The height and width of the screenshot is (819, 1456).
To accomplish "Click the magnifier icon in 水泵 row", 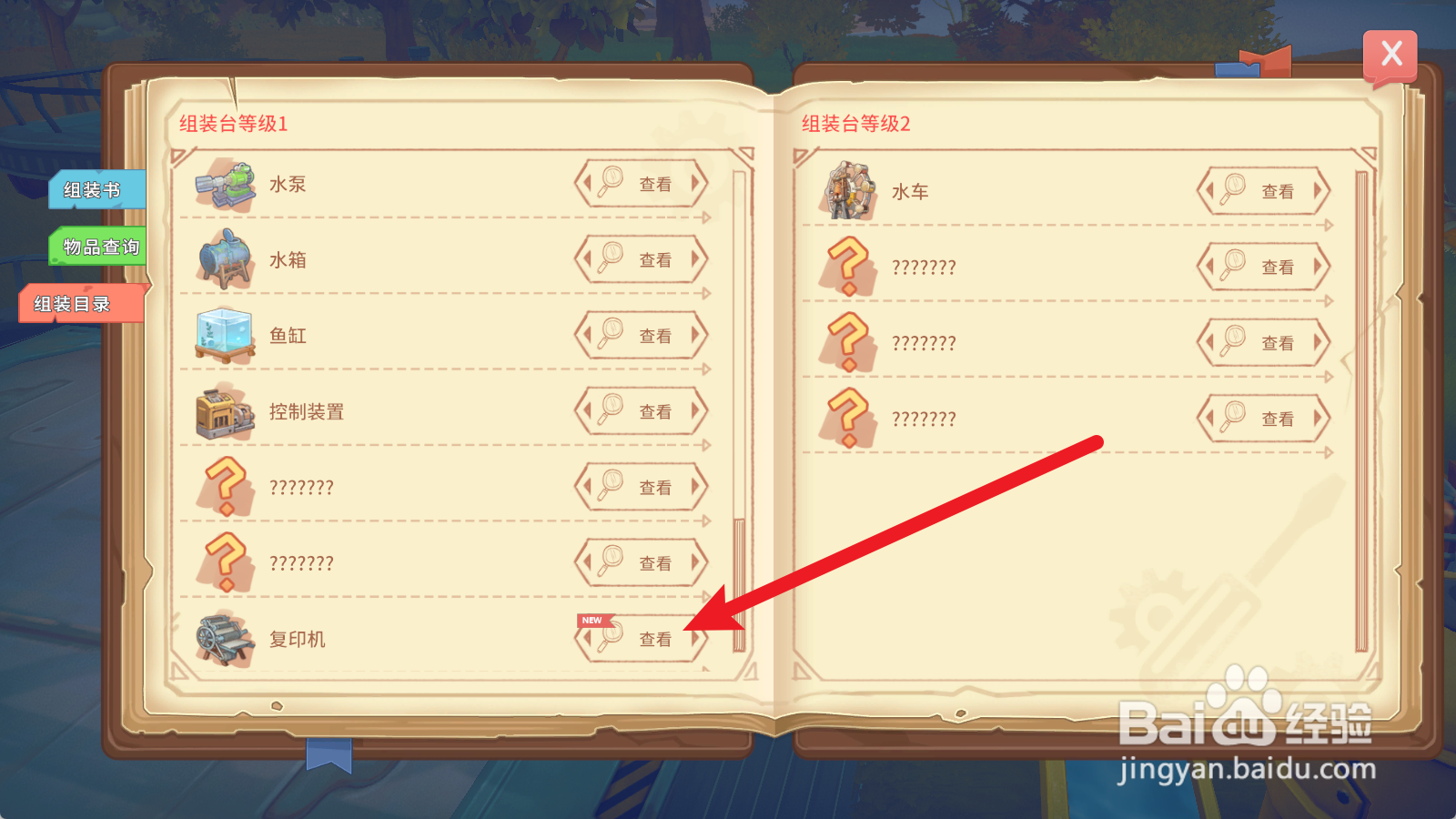I will pos(610,180).
